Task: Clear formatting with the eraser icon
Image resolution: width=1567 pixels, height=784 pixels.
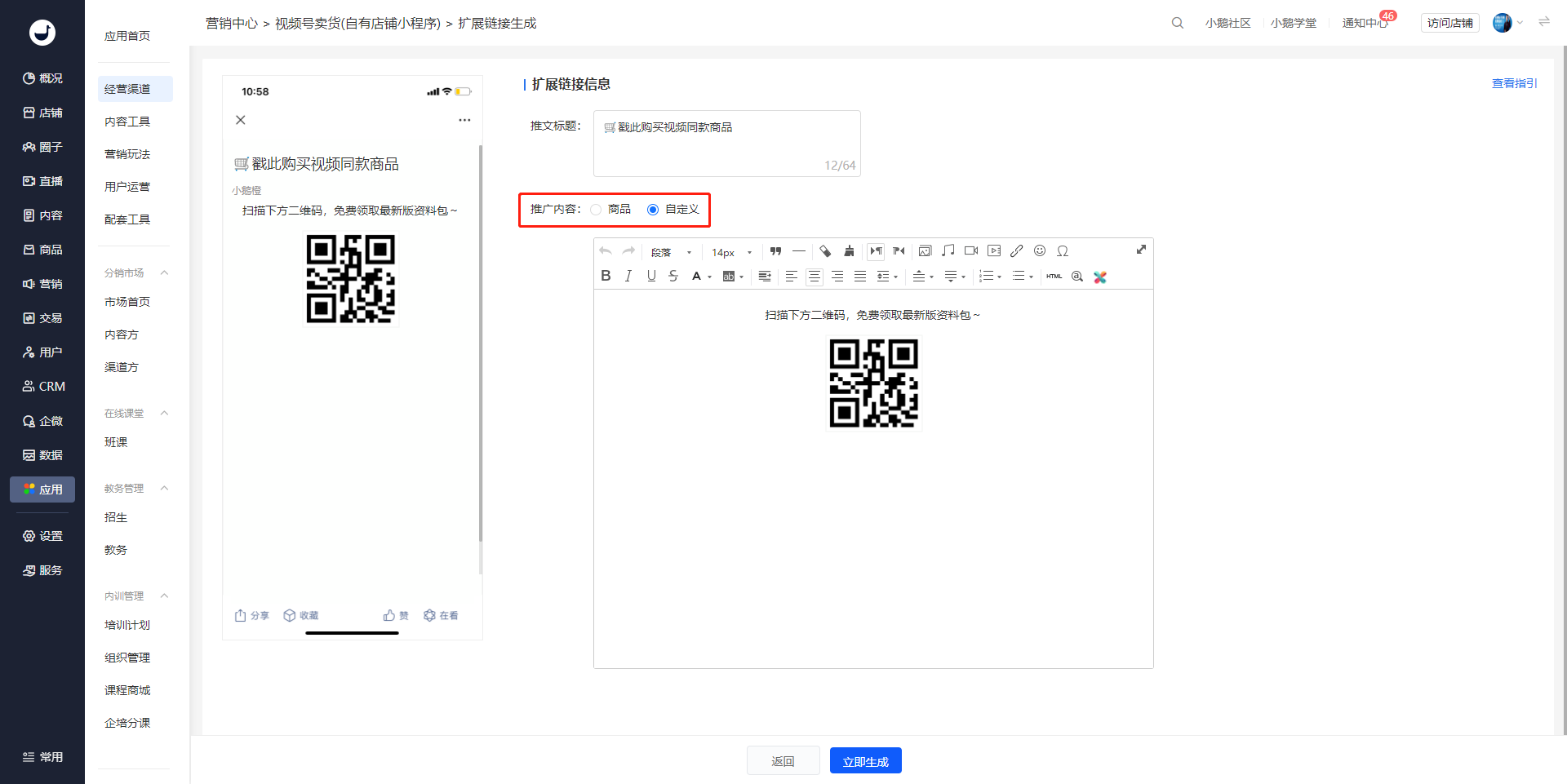Action: [825, 251]
